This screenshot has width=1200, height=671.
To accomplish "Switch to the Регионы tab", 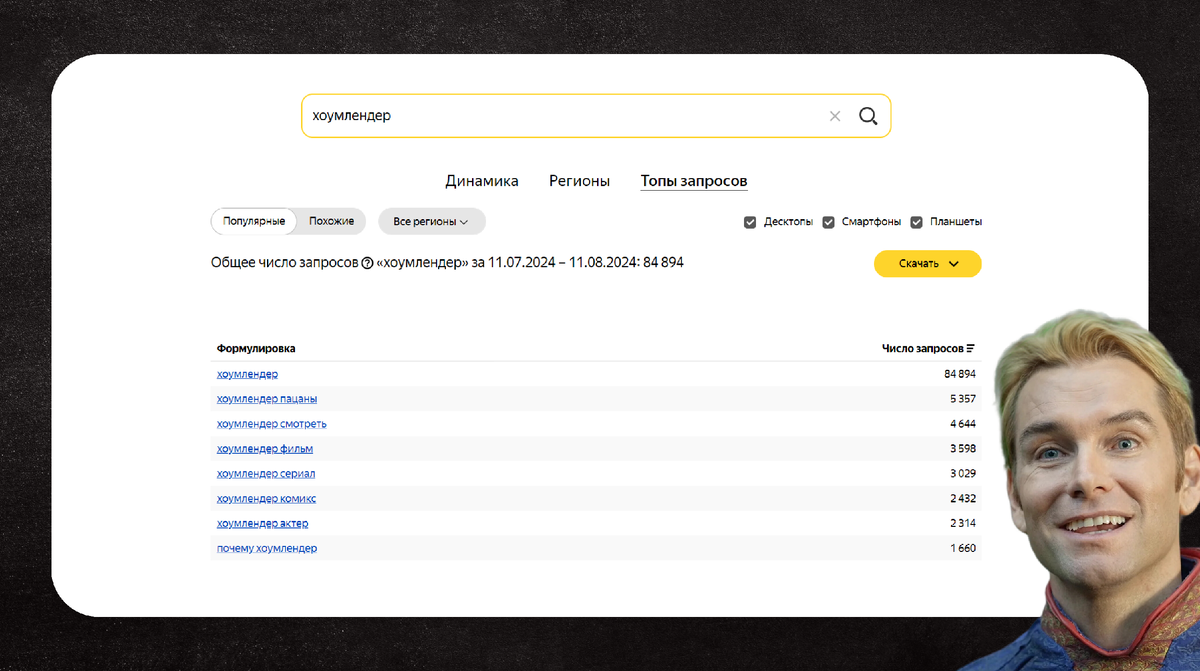I will click(579, 181).
